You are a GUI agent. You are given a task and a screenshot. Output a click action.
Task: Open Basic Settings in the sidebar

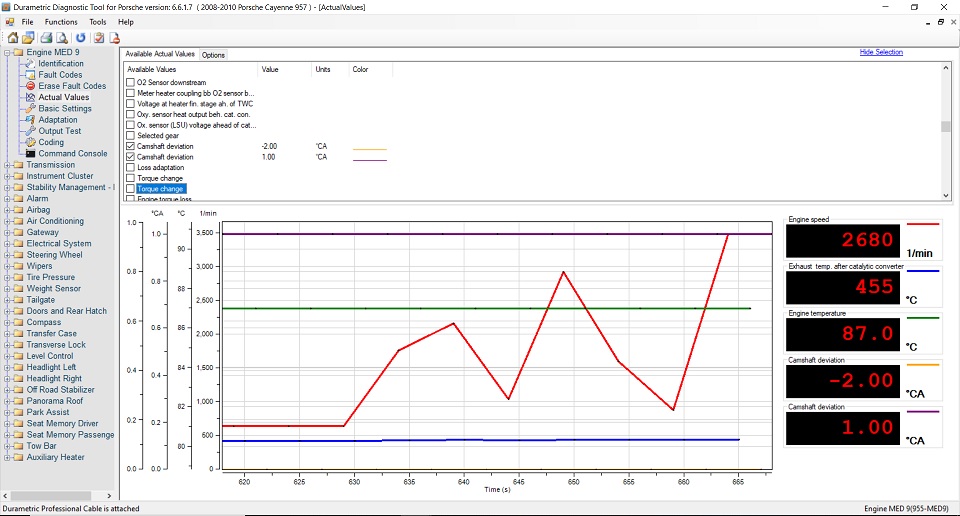tap(65, 109)
